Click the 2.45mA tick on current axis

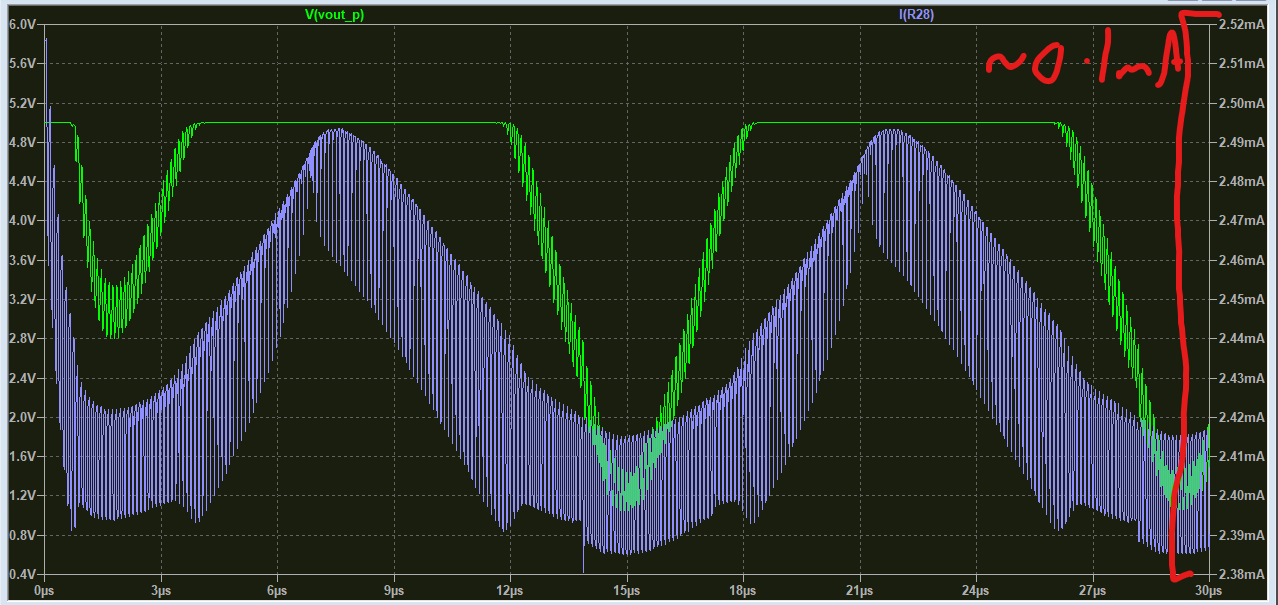[x=1238, y=300]
